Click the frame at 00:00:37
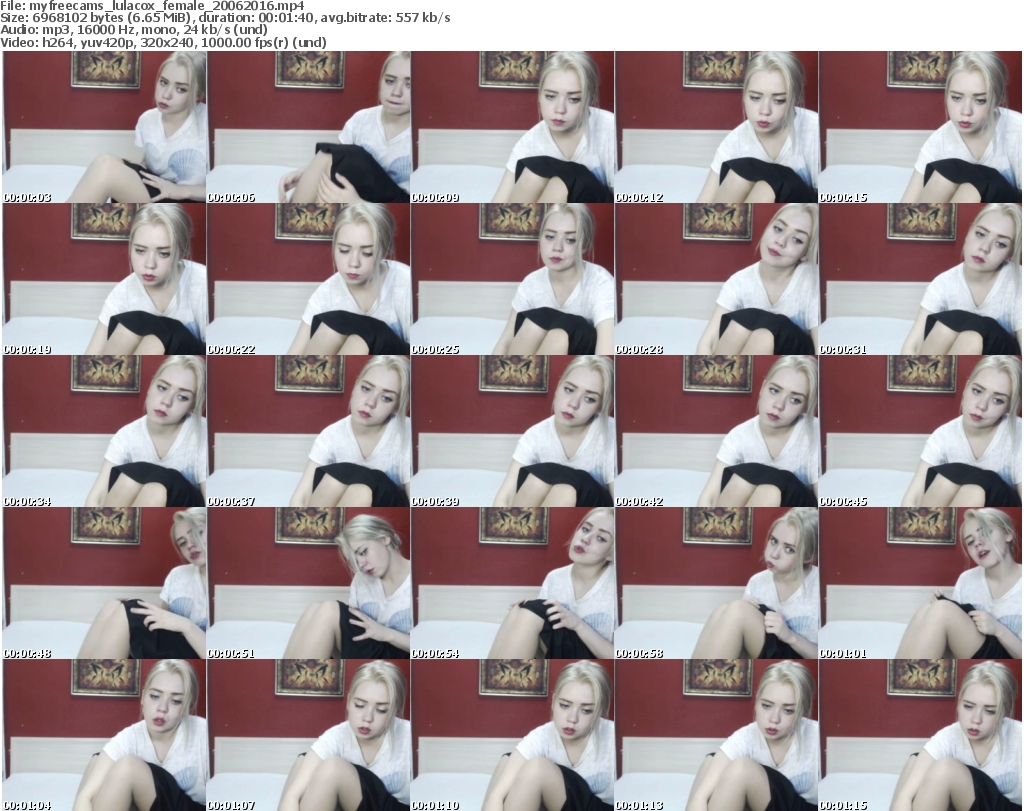This screenshot has width=1024, height=811. click(x=308, y=432)
